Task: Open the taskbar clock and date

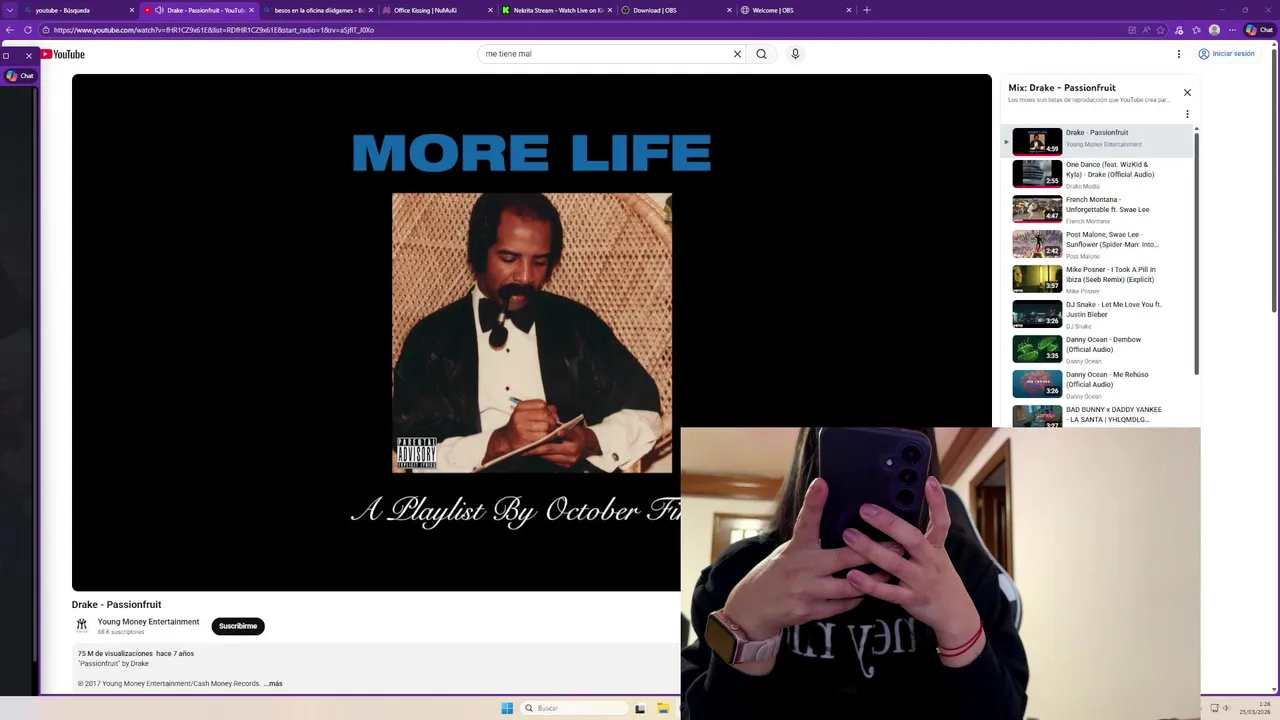Action: click(x=1255, y=708)
